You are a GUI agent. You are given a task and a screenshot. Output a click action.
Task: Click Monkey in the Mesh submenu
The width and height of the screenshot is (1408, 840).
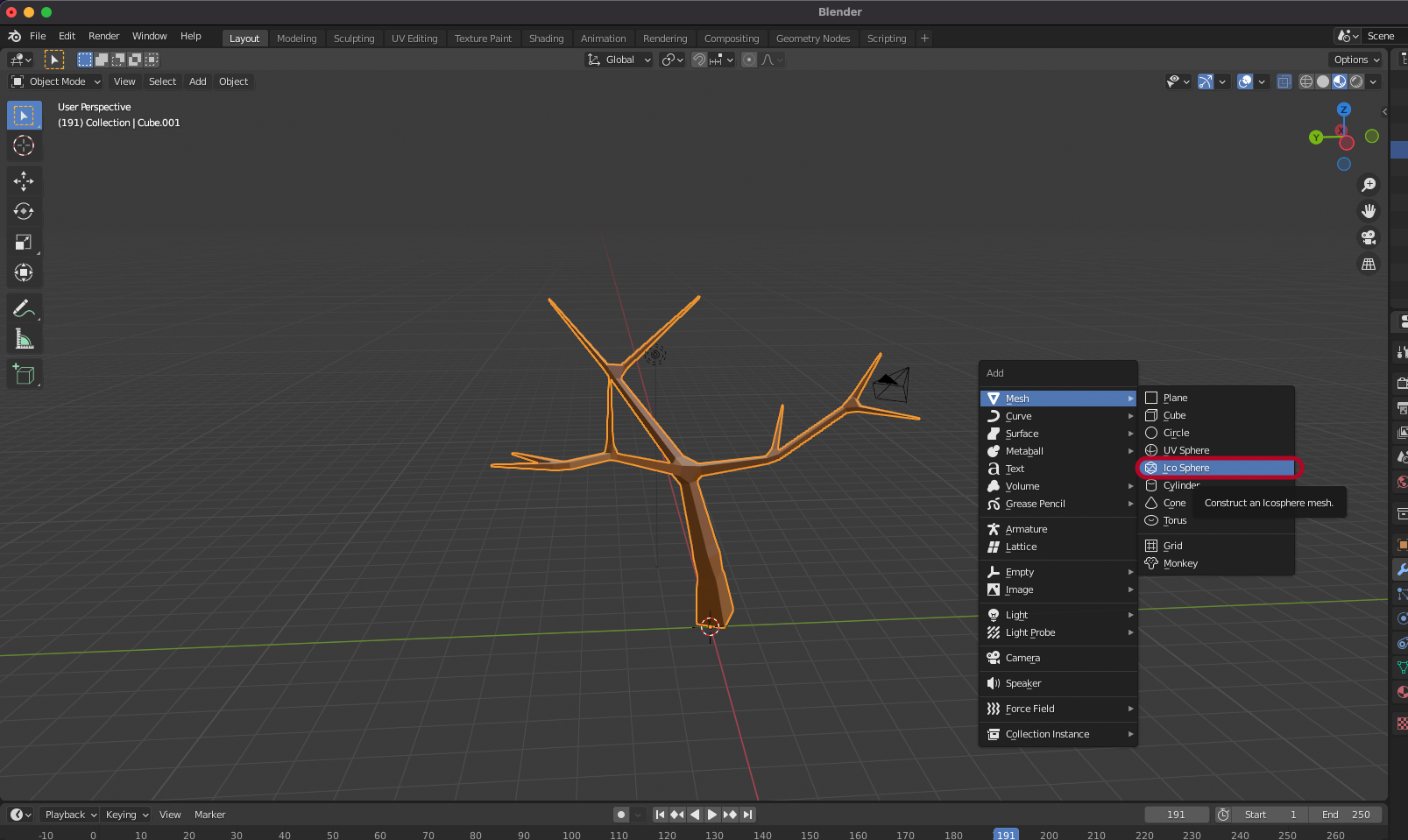pyautogui.click(x=1180, y=563)
